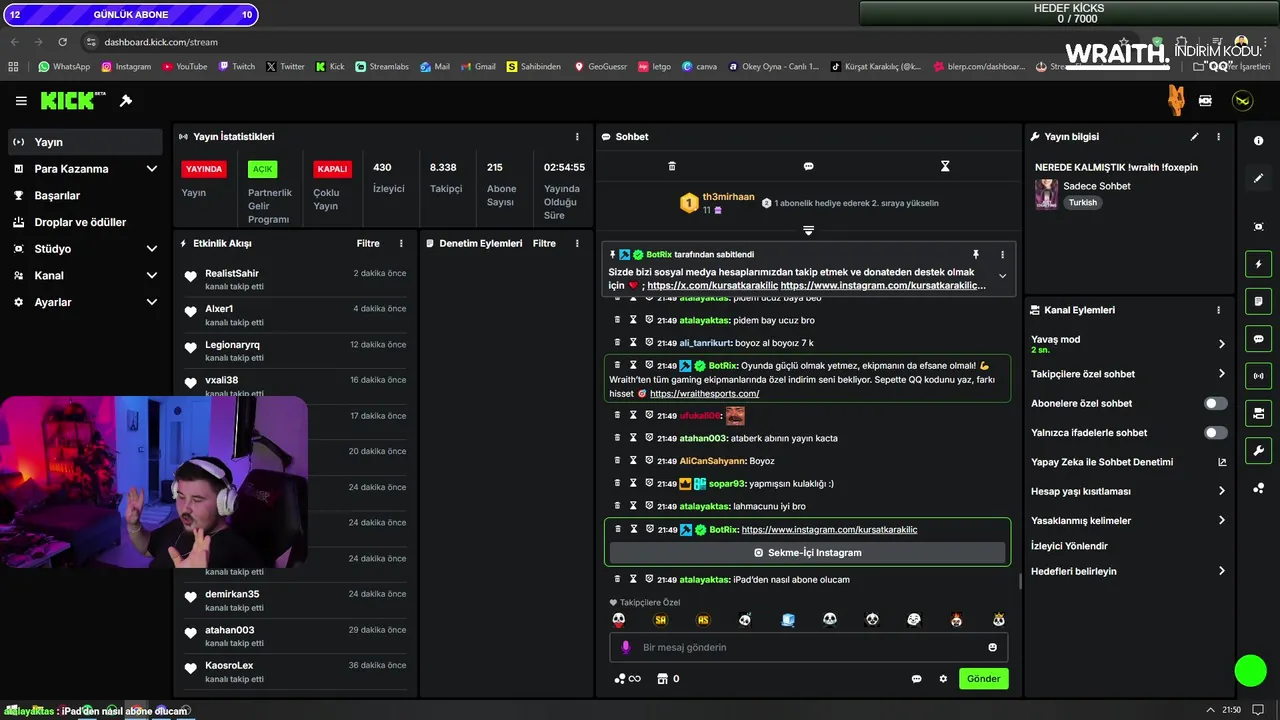Open the hamburger menu beside the Kick logo
This screenshot has width=1280, height=720.
(x=21, y=101)
